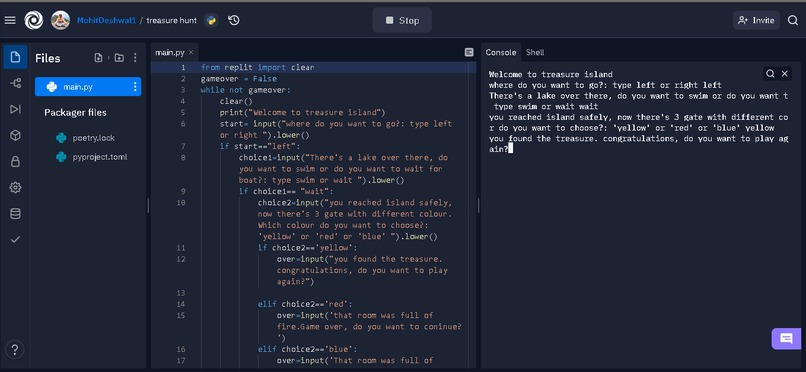The image size is (806, 372).
Task: Open the main.py file options menu
Action: [x=136, y=87]
